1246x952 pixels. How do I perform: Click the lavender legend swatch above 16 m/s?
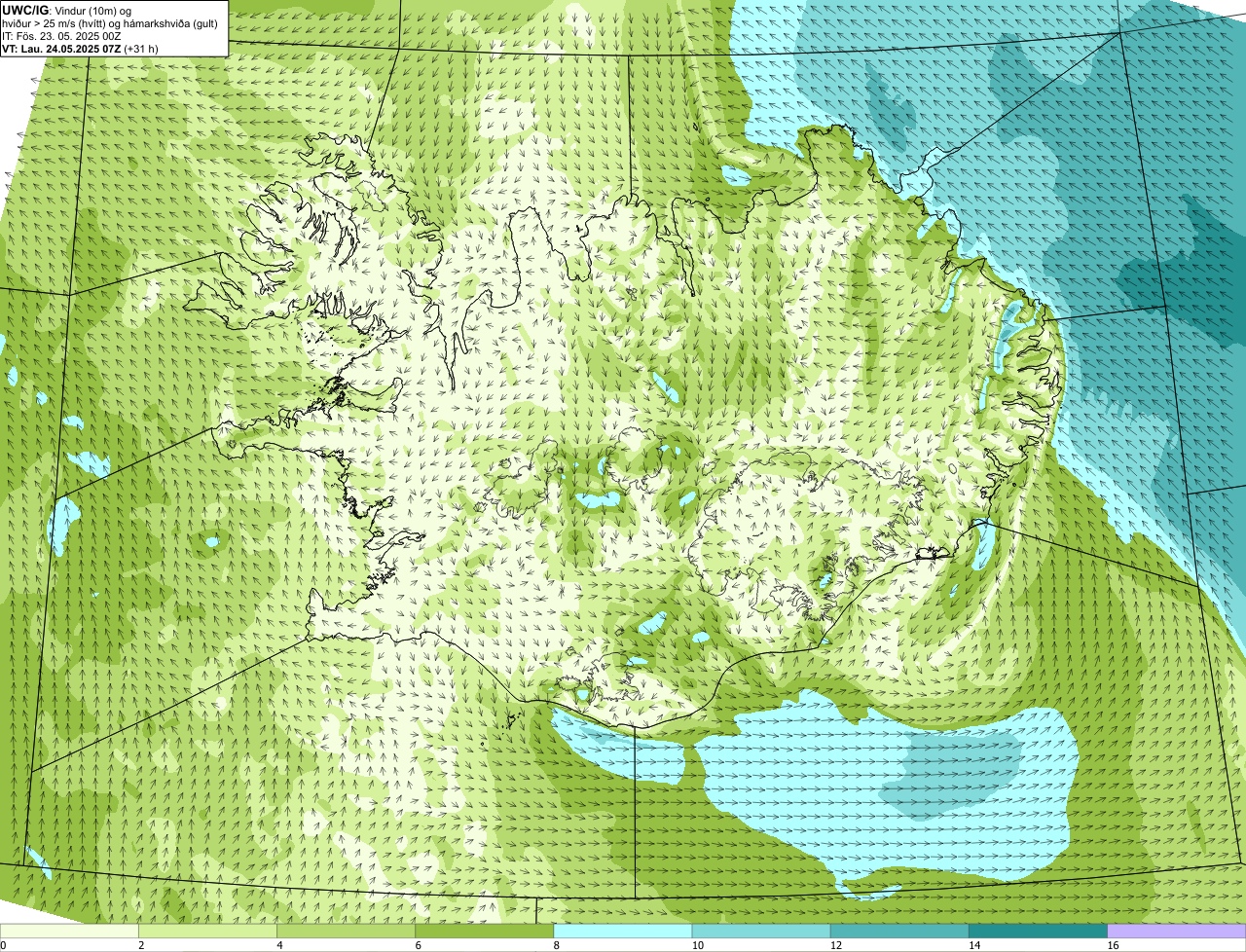(1177, 931)
